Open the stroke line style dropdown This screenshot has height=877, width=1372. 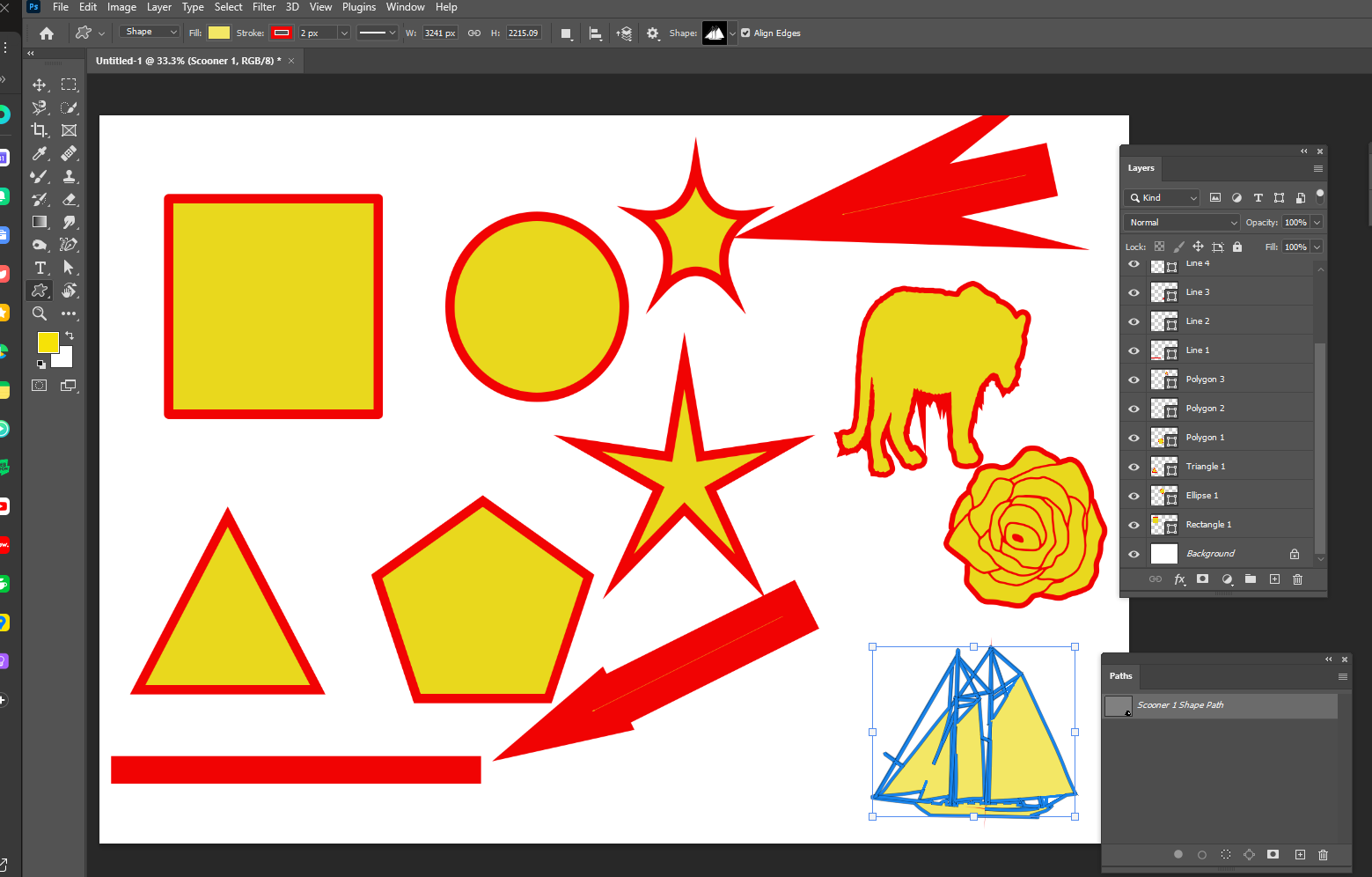[x=378, y=33]
